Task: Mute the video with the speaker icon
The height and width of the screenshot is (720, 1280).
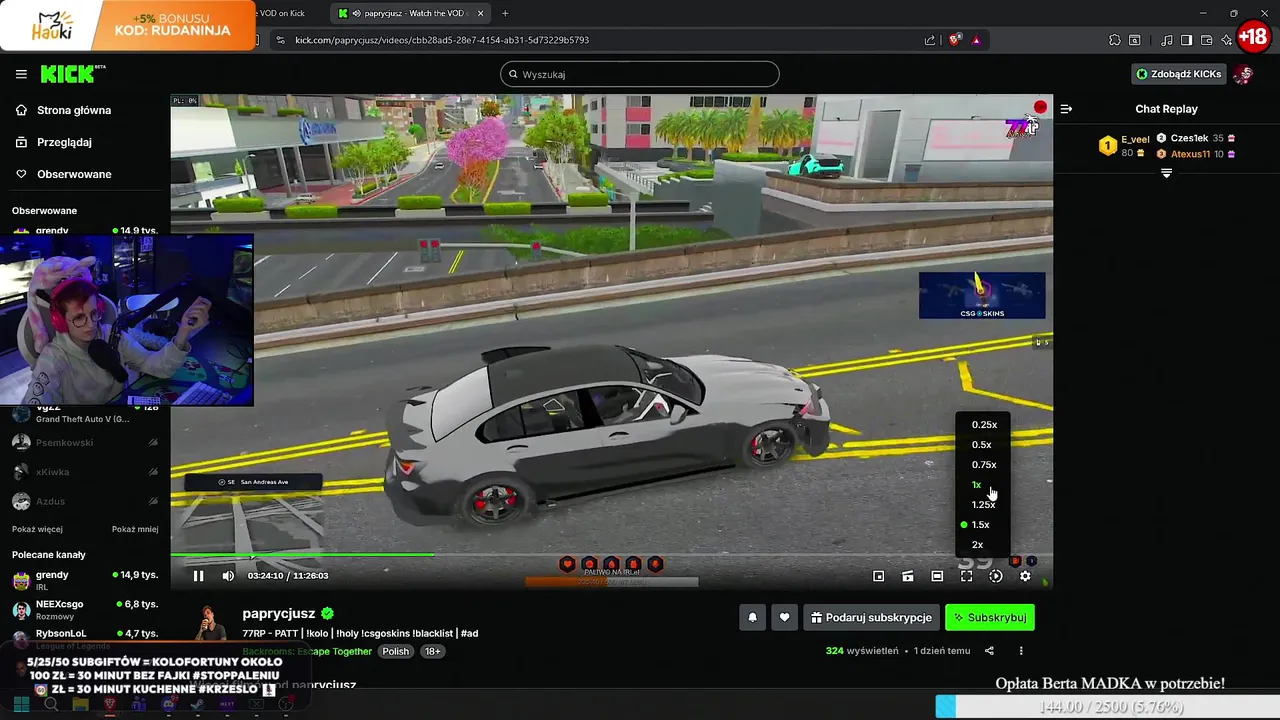Action: [228, 576]
